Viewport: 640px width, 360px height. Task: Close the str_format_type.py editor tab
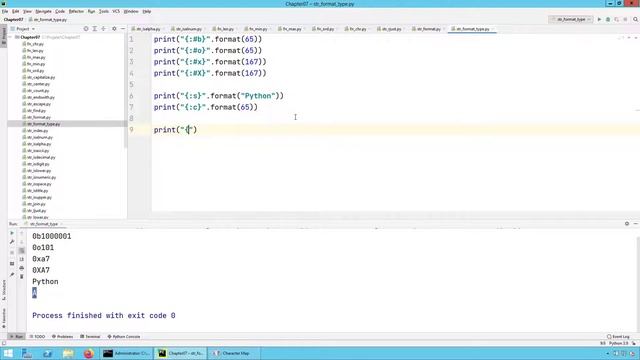pyautogui.click(x=493, y=29)
